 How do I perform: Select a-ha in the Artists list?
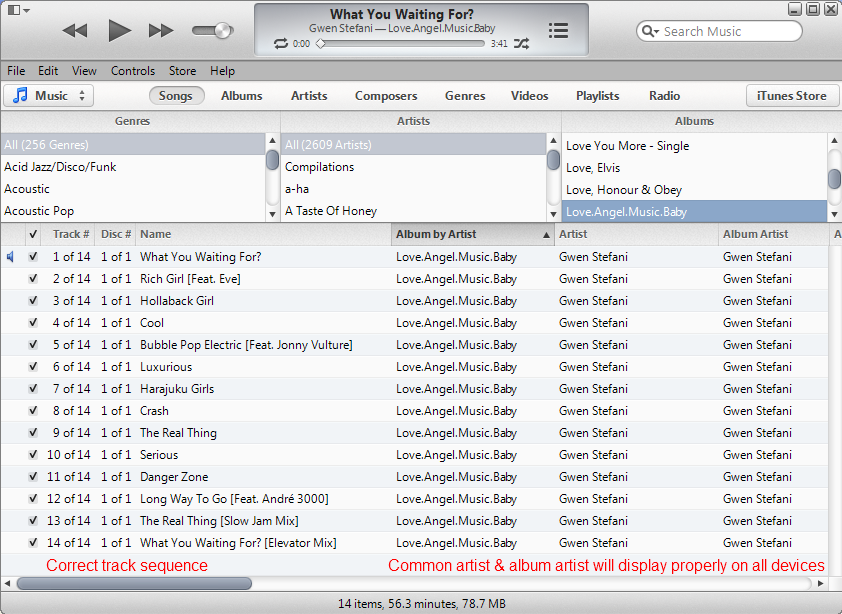[x=413, y=189]
